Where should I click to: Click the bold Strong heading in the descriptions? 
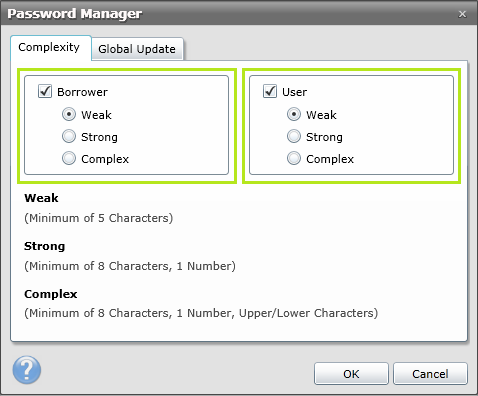[45, 246]
